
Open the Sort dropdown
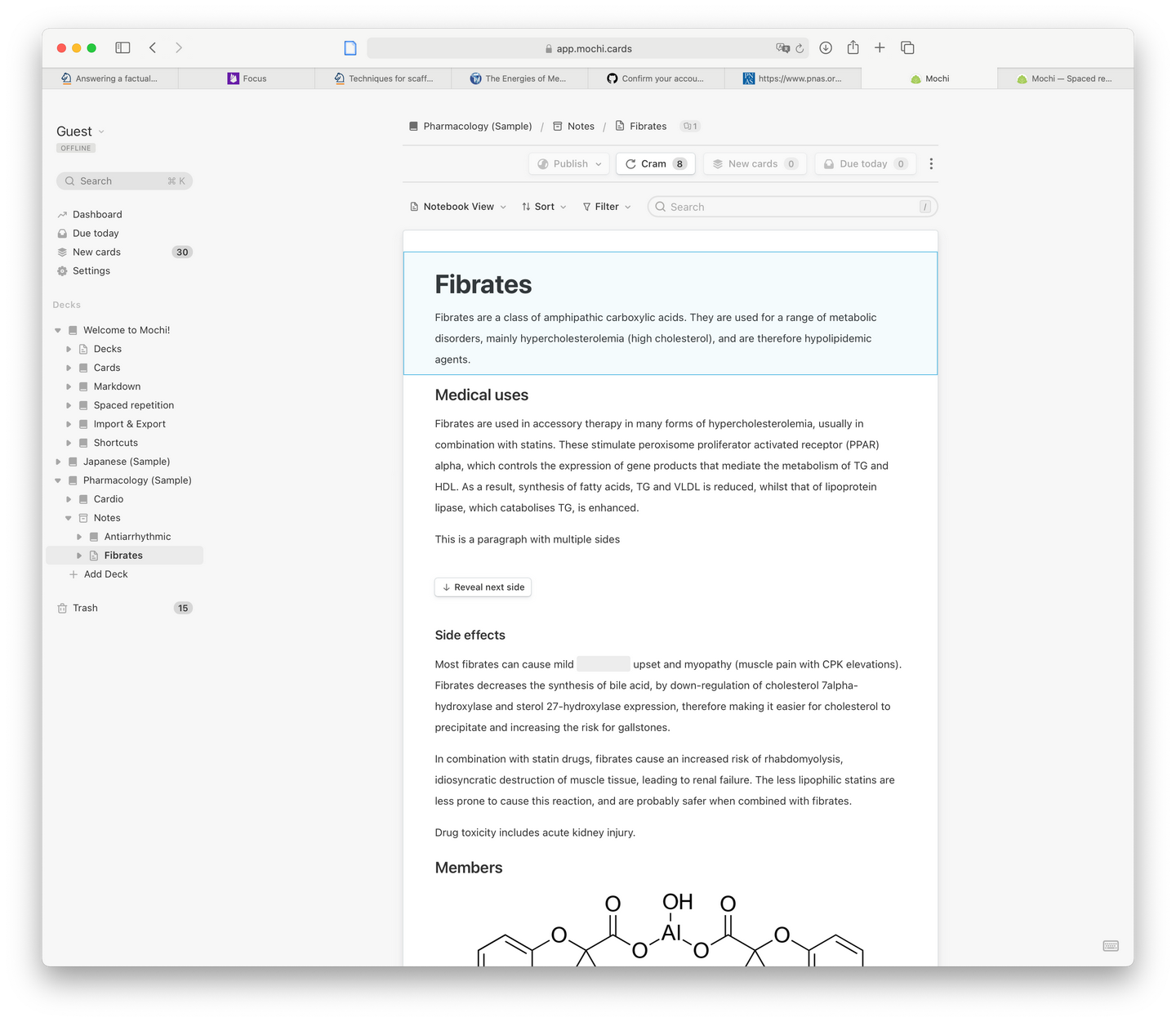[x=544, y=207]
